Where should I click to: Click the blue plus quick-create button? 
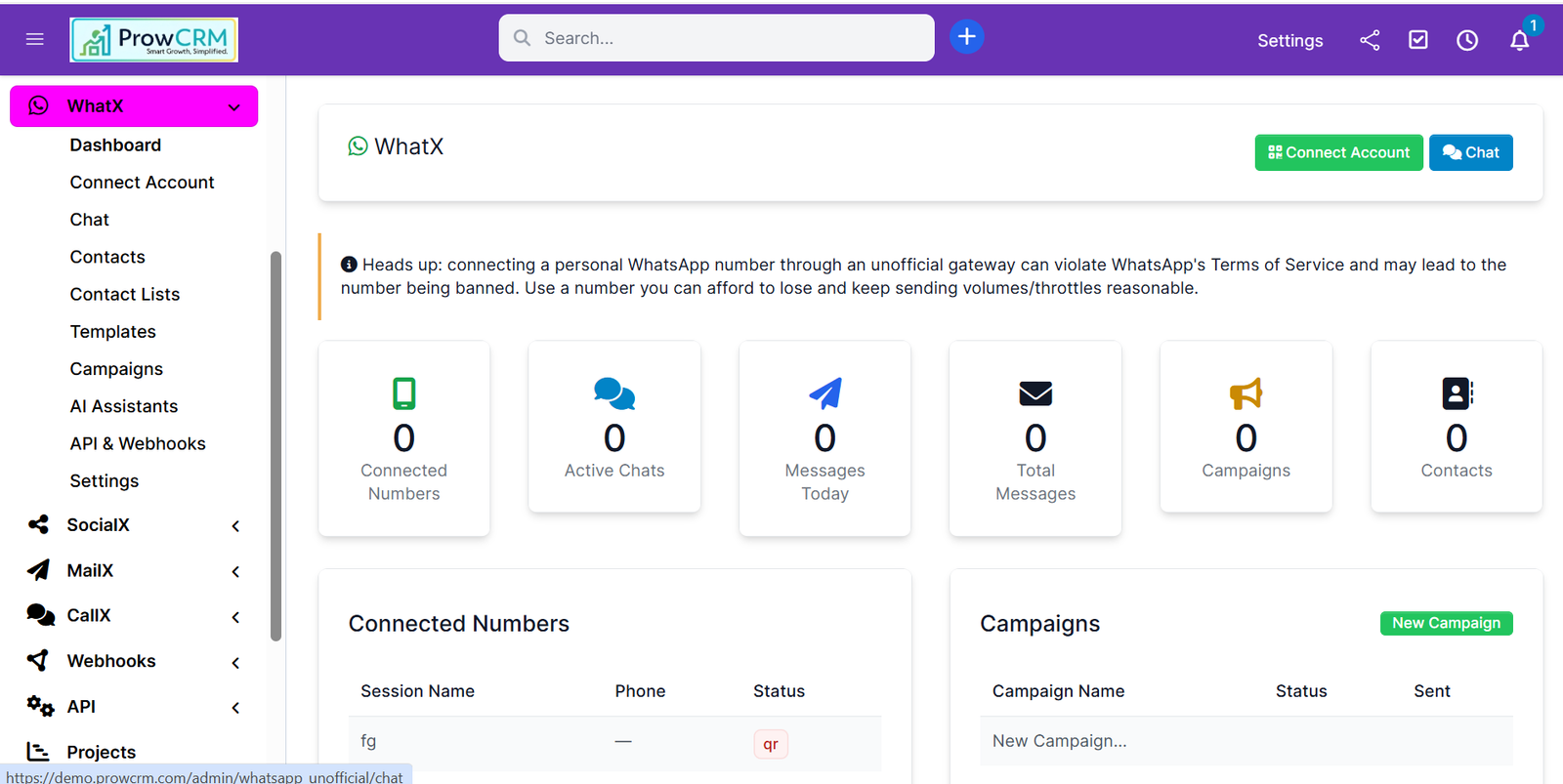(x=966, y=37)
